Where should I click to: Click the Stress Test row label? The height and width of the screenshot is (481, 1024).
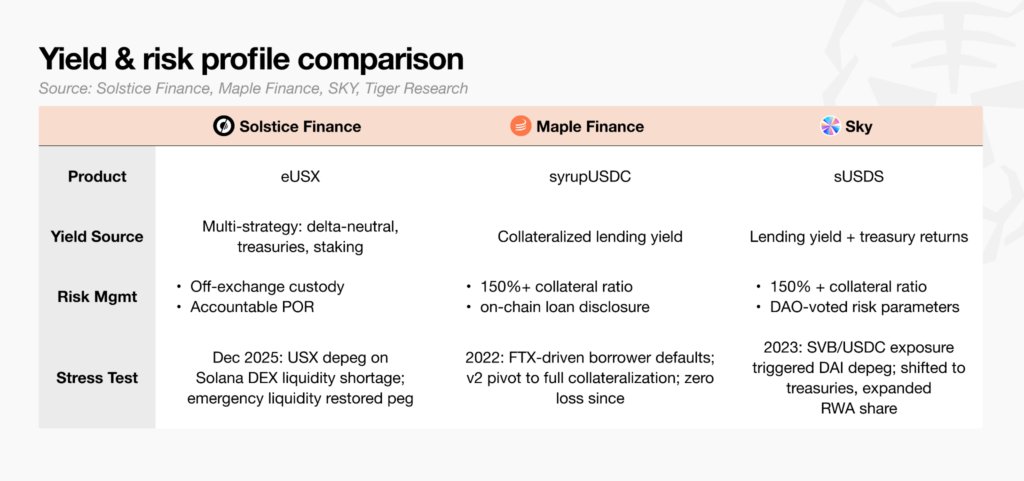point(97,378)
